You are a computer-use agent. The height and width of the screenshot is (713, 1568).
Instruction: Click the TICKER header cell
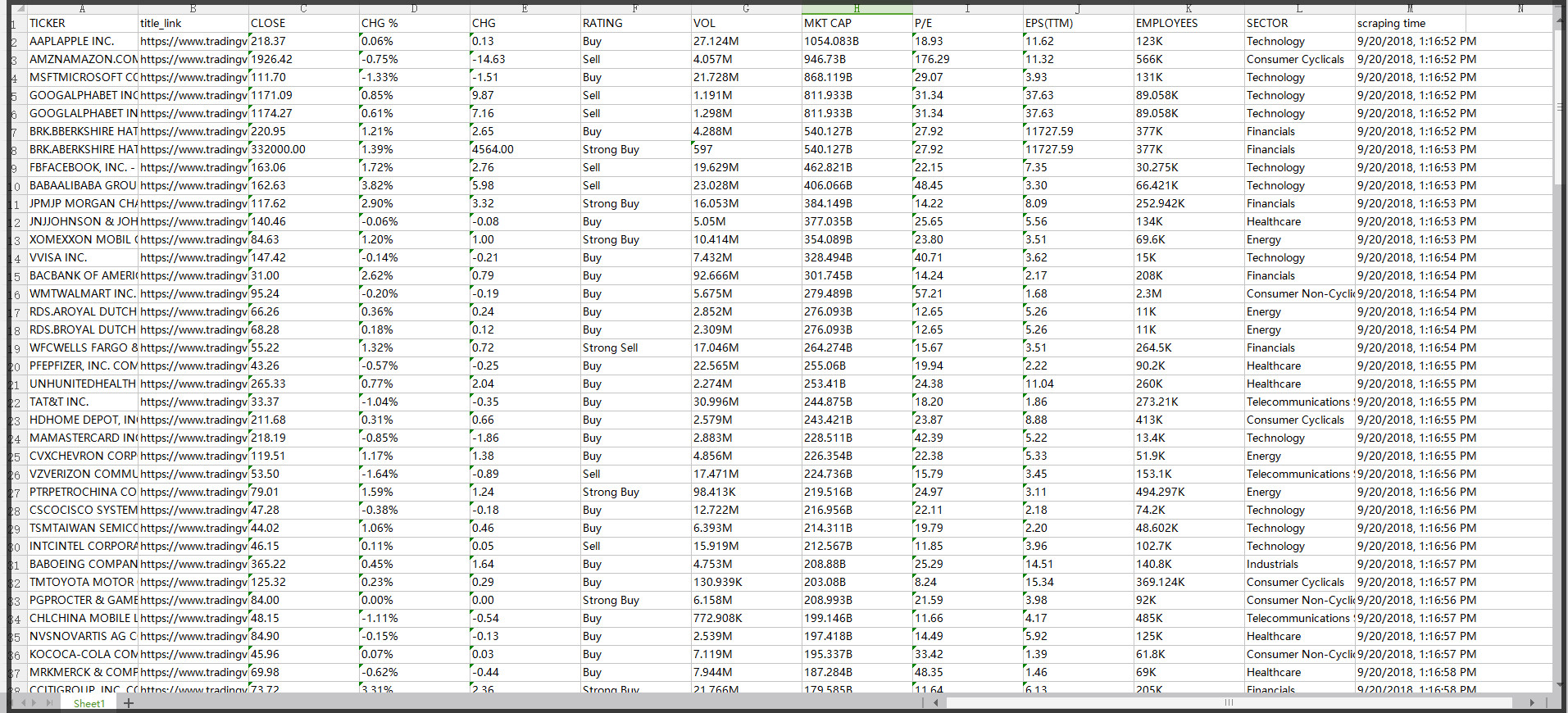(x=82, y=23)
